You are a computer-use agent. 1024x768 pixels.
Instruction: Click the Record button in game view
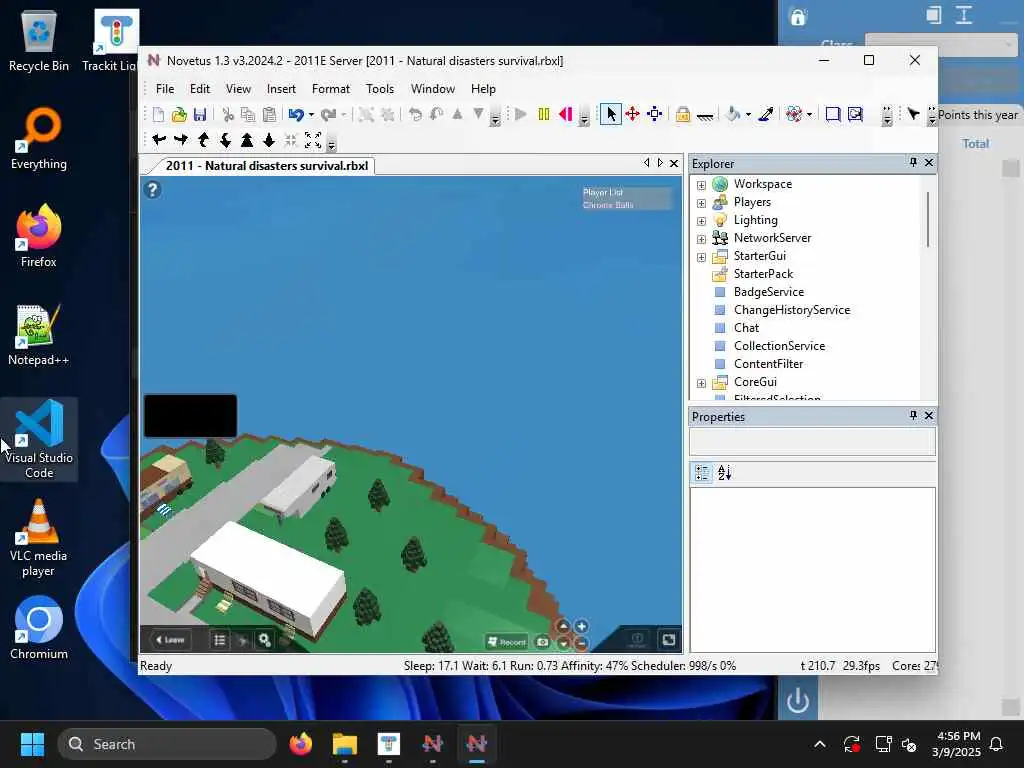(x=507, y=641)
